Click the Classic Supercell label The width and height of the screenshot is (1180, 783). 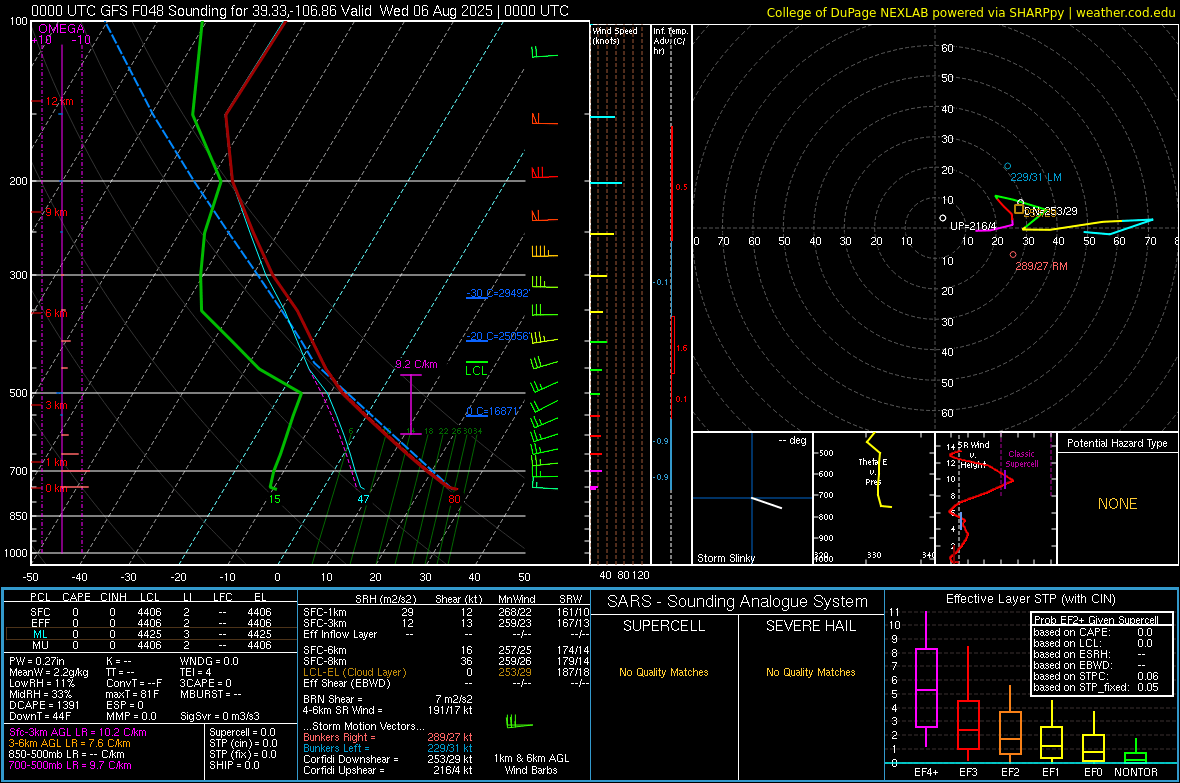pos(1022,459)
